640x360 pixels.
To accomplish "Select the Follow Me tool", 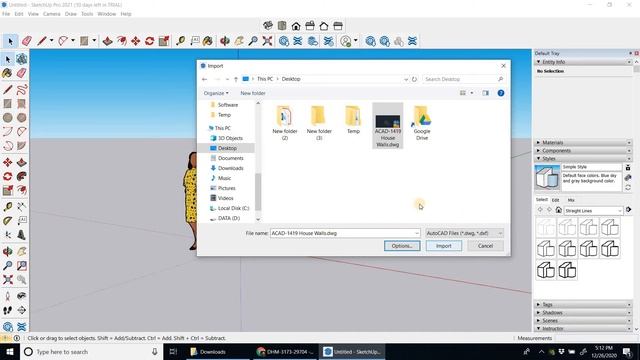I will click(x=22, y=176).
